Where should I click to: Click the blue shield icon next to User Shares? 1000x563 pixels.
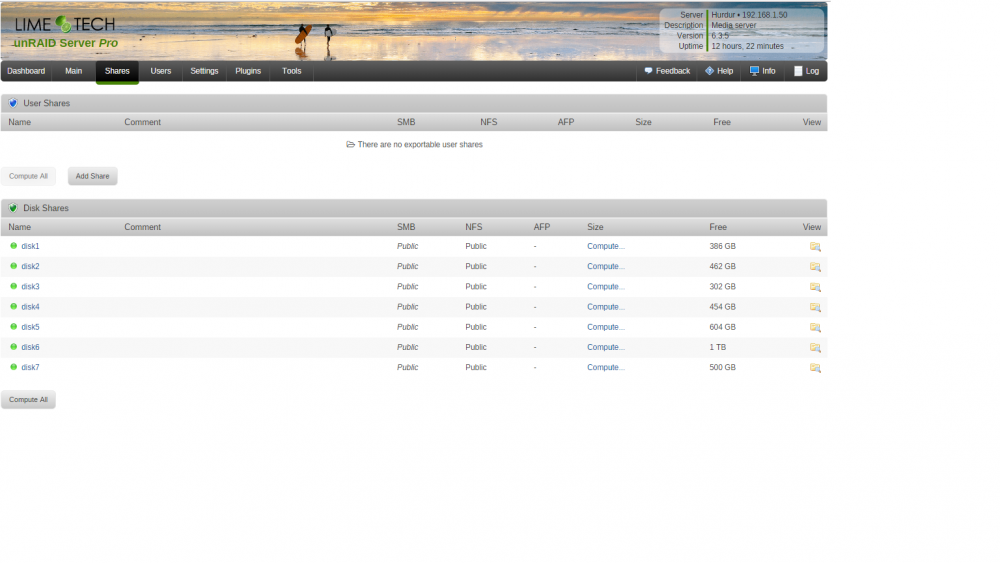(13, 103)
